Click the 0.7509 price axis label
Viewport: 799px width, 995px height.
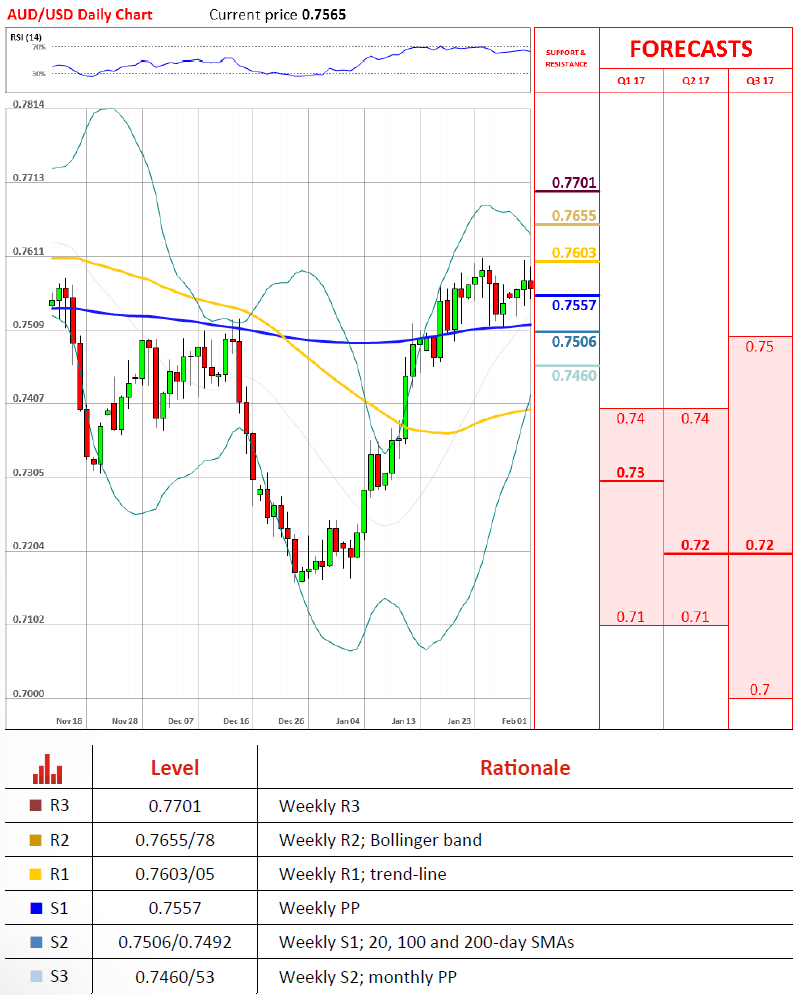[29, 325]
